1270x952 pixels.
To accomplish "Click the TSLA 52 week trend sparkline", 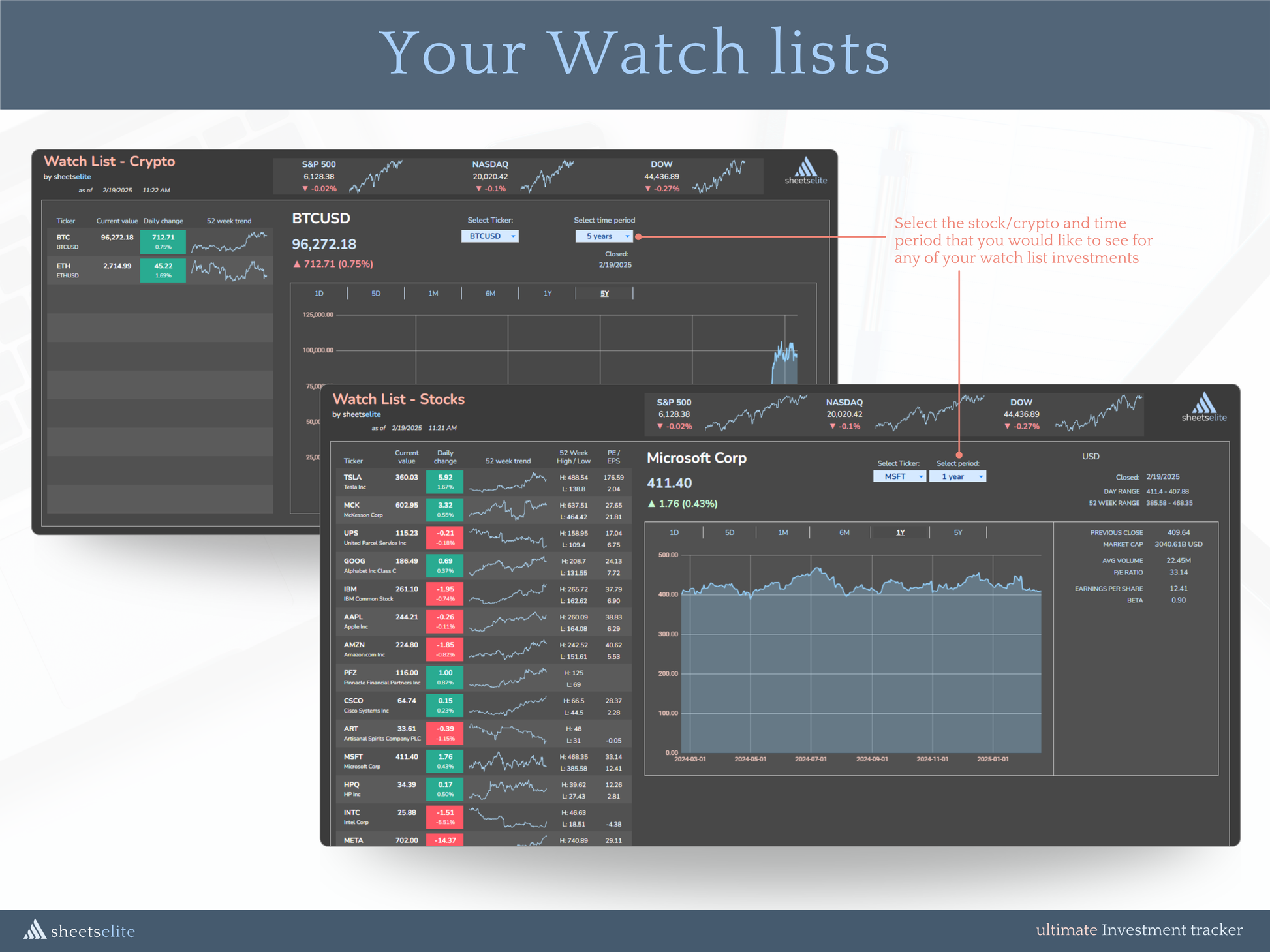I will 508,482.
